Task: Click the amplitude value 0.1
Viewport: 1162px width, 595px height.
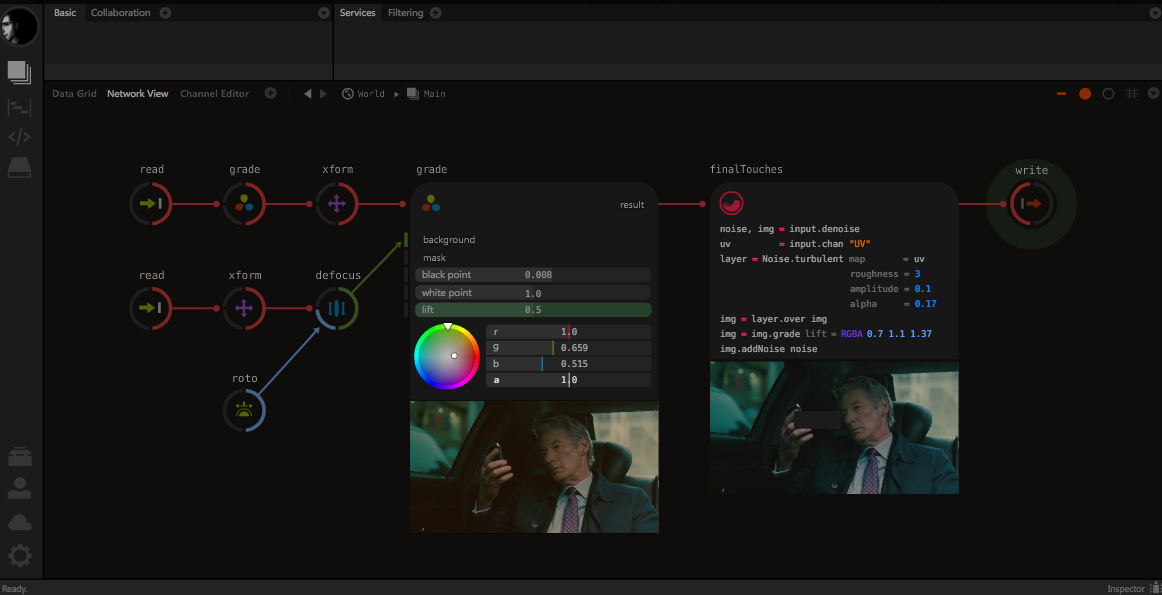Action: 923,289
